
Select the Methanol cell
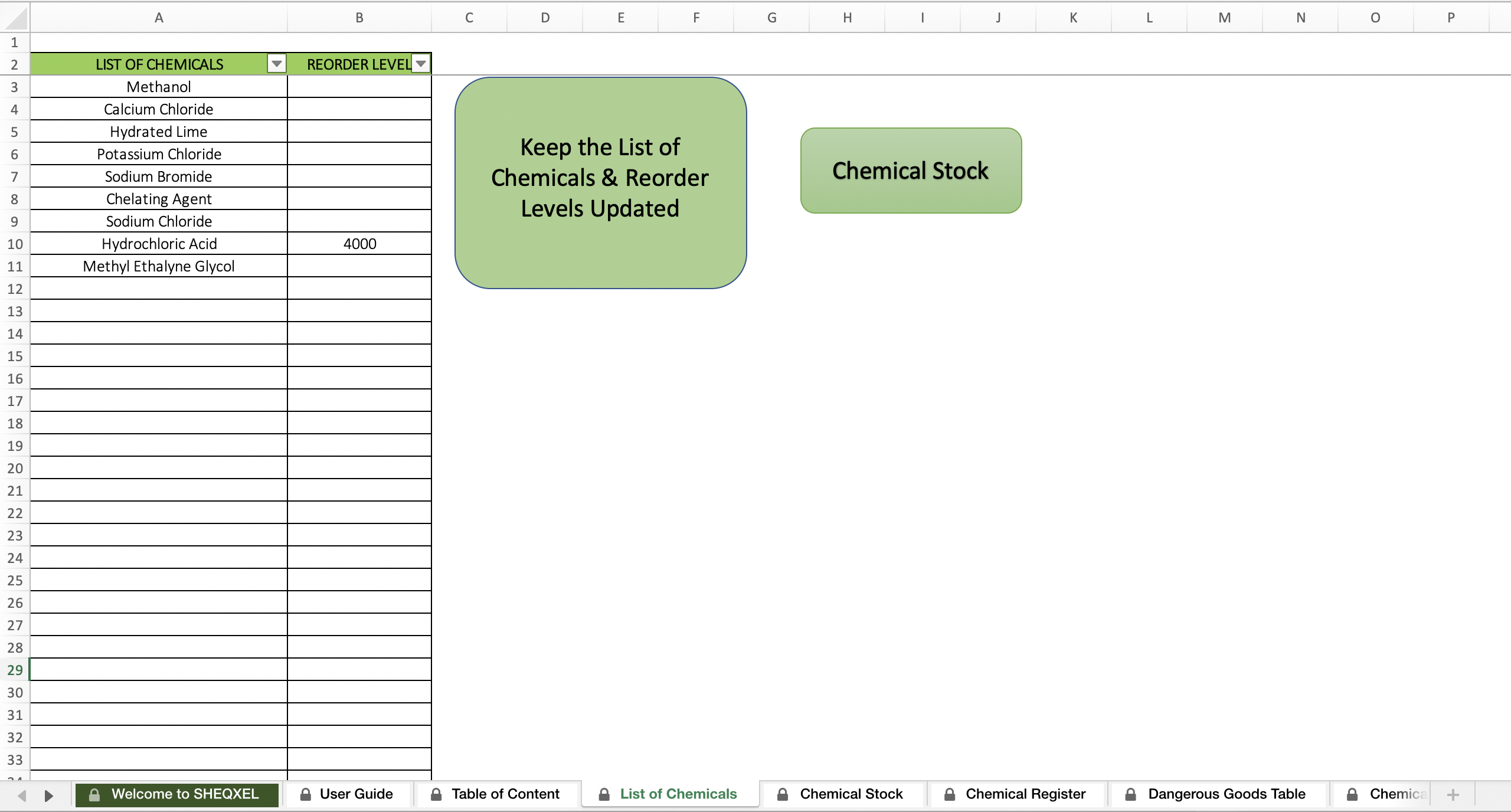coord(158,86)
